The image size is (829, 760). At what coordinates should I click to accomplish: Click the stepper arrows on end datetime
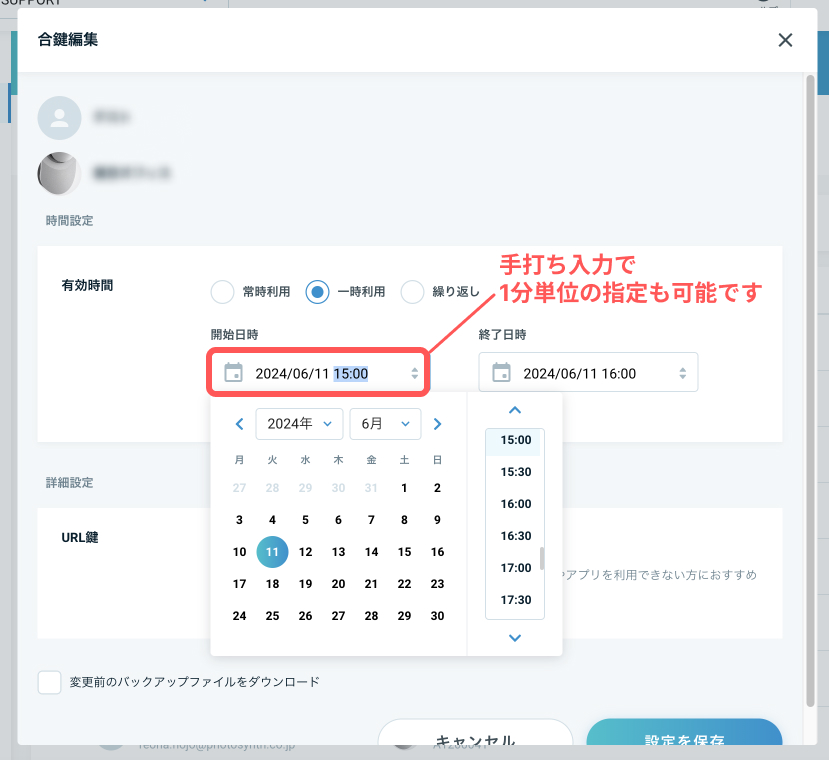tap(683, 373)
